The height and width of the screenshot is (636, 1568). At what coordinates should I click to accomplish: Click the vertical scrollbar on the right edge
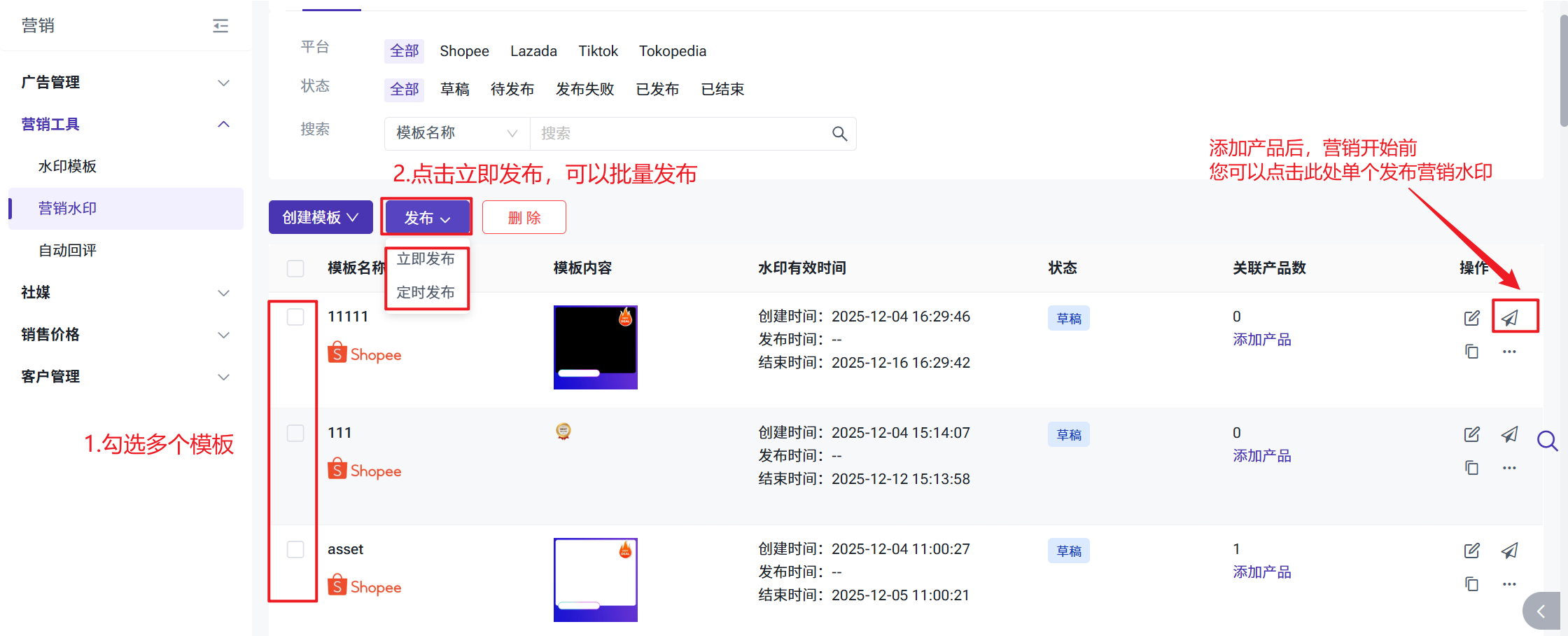tap(1563, 70)
